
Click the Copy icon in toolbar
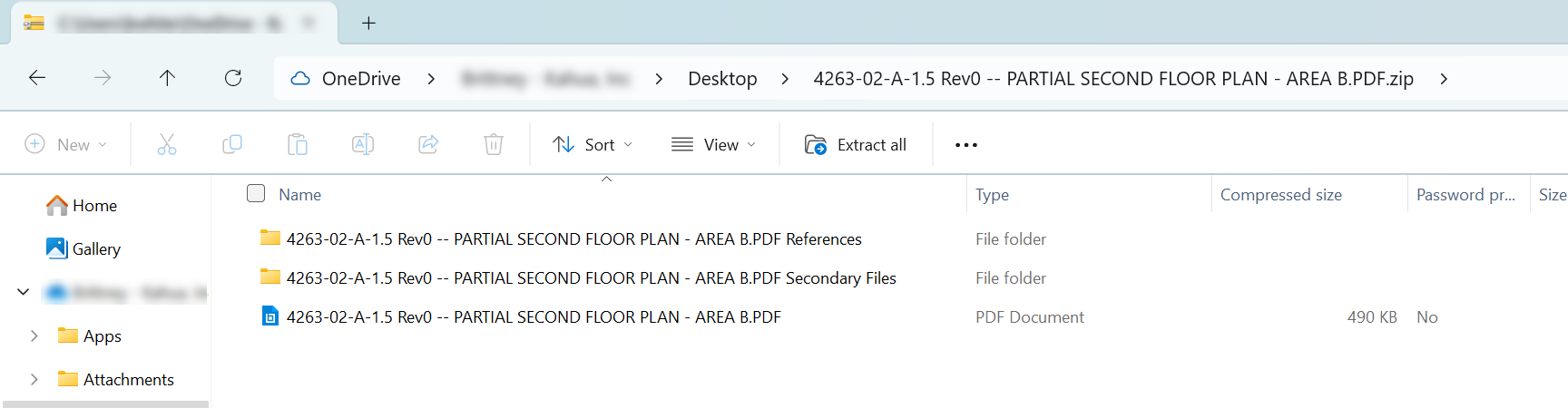(232, 144)
